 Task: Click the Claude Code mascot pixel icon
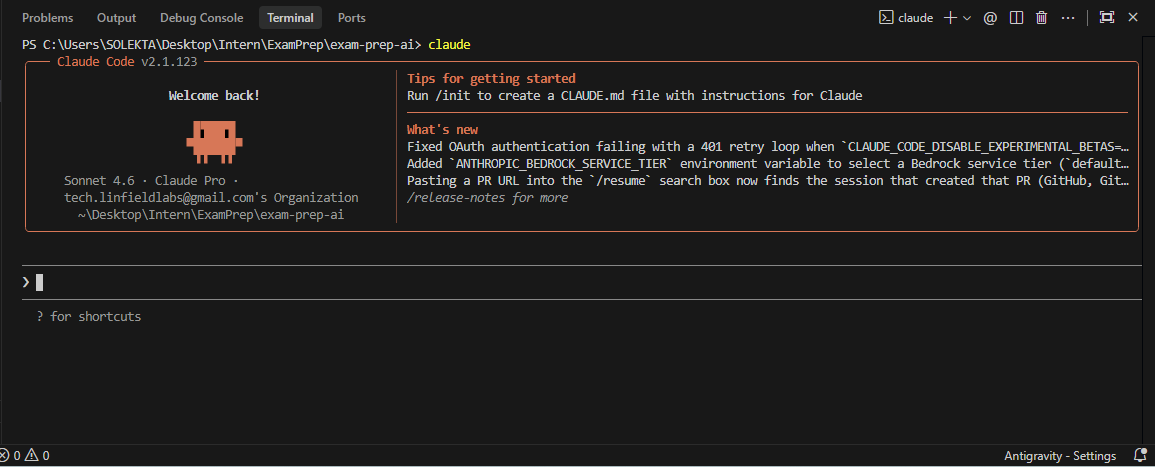click(214, 142)
